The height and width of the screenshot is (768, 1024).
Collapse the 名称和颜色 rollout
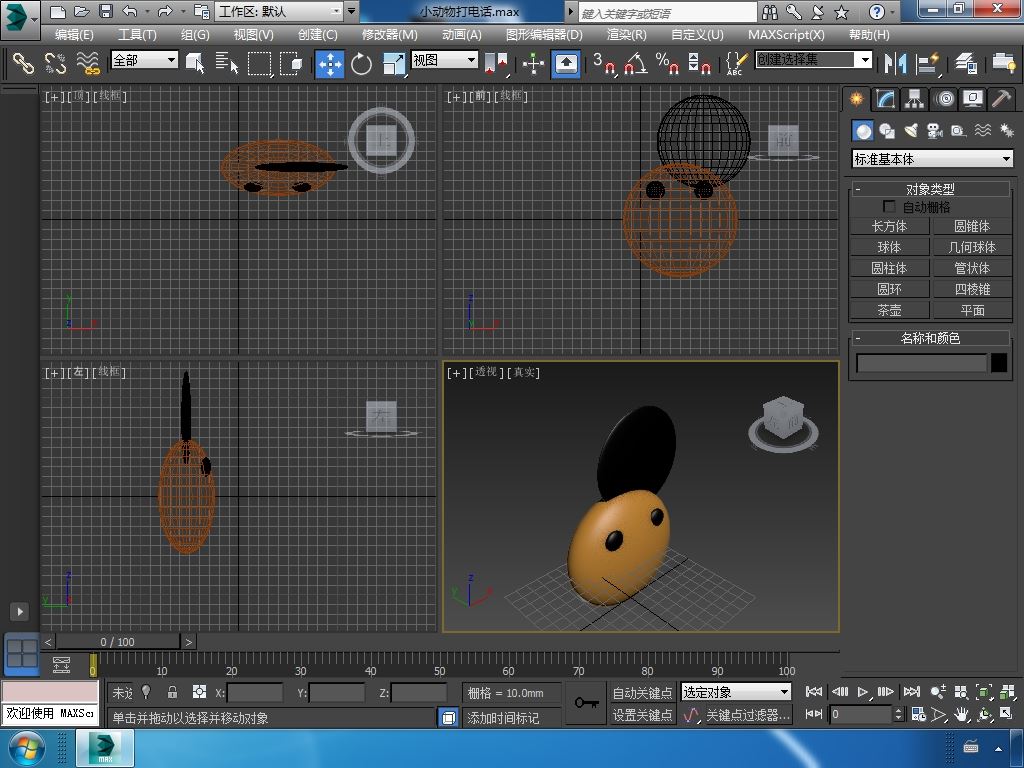pos(930,338)
